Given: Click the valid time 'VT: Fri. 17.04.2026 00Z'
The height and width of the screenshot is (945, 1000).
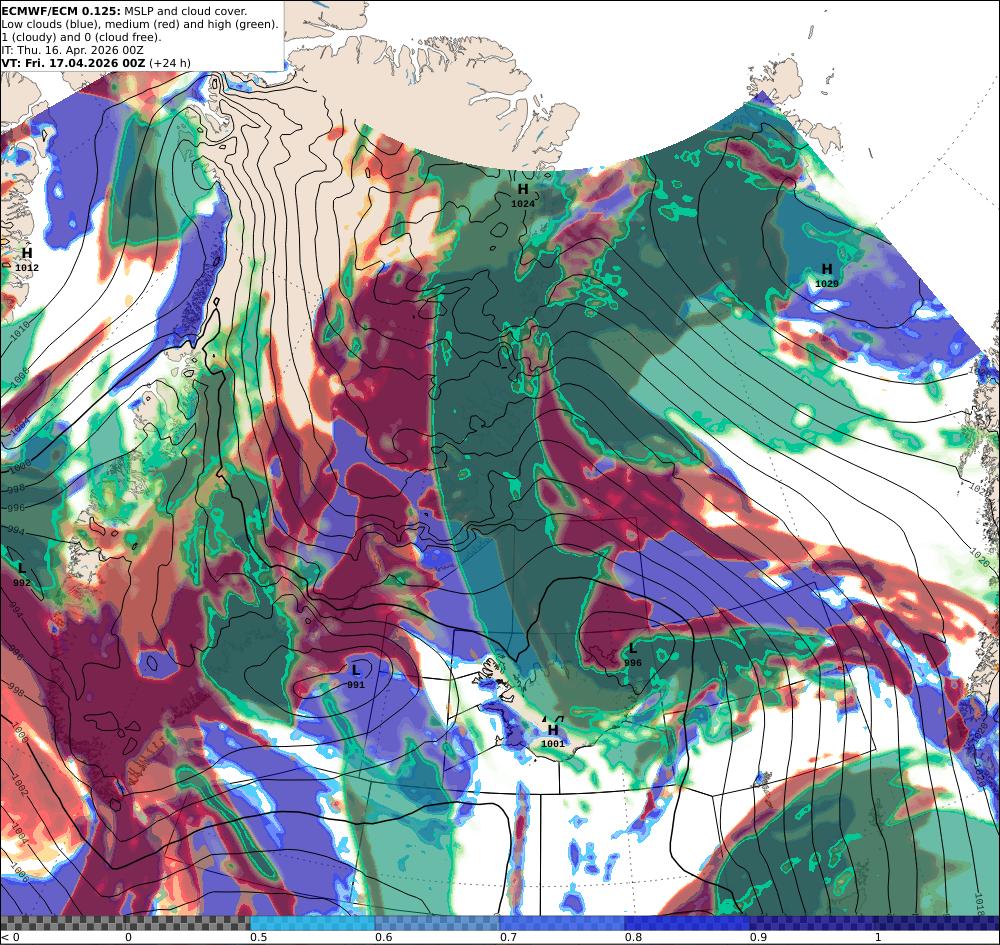Looking at the screenshot, I should point(73,63).
